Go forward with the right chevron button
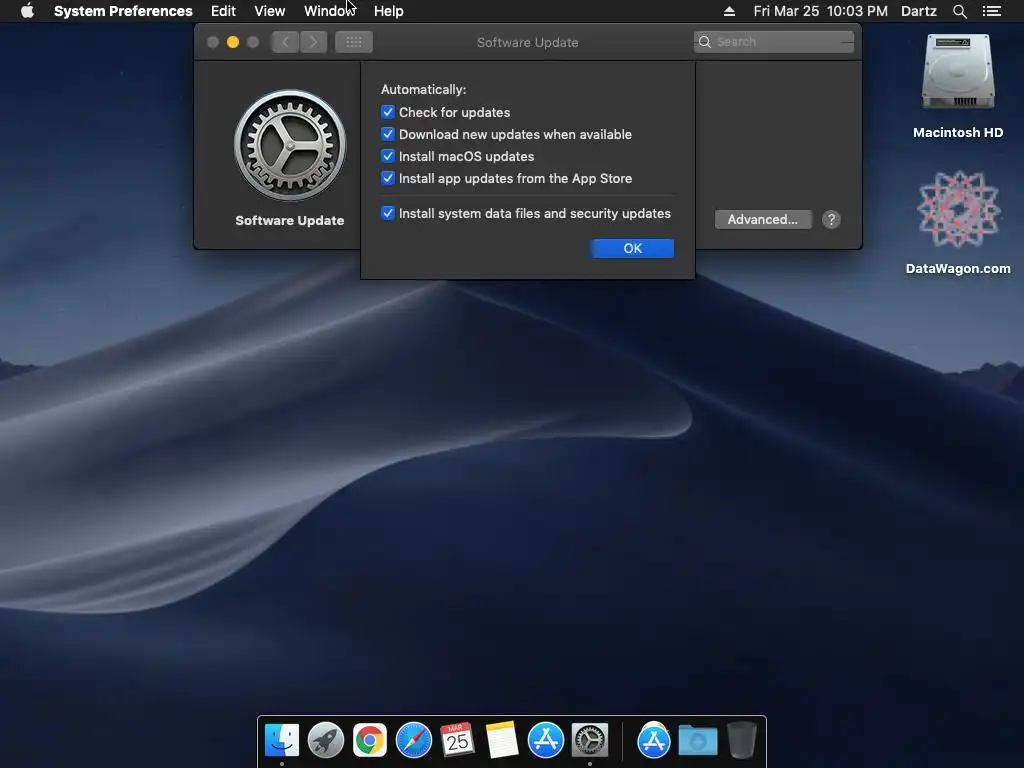 coord(313,42)
